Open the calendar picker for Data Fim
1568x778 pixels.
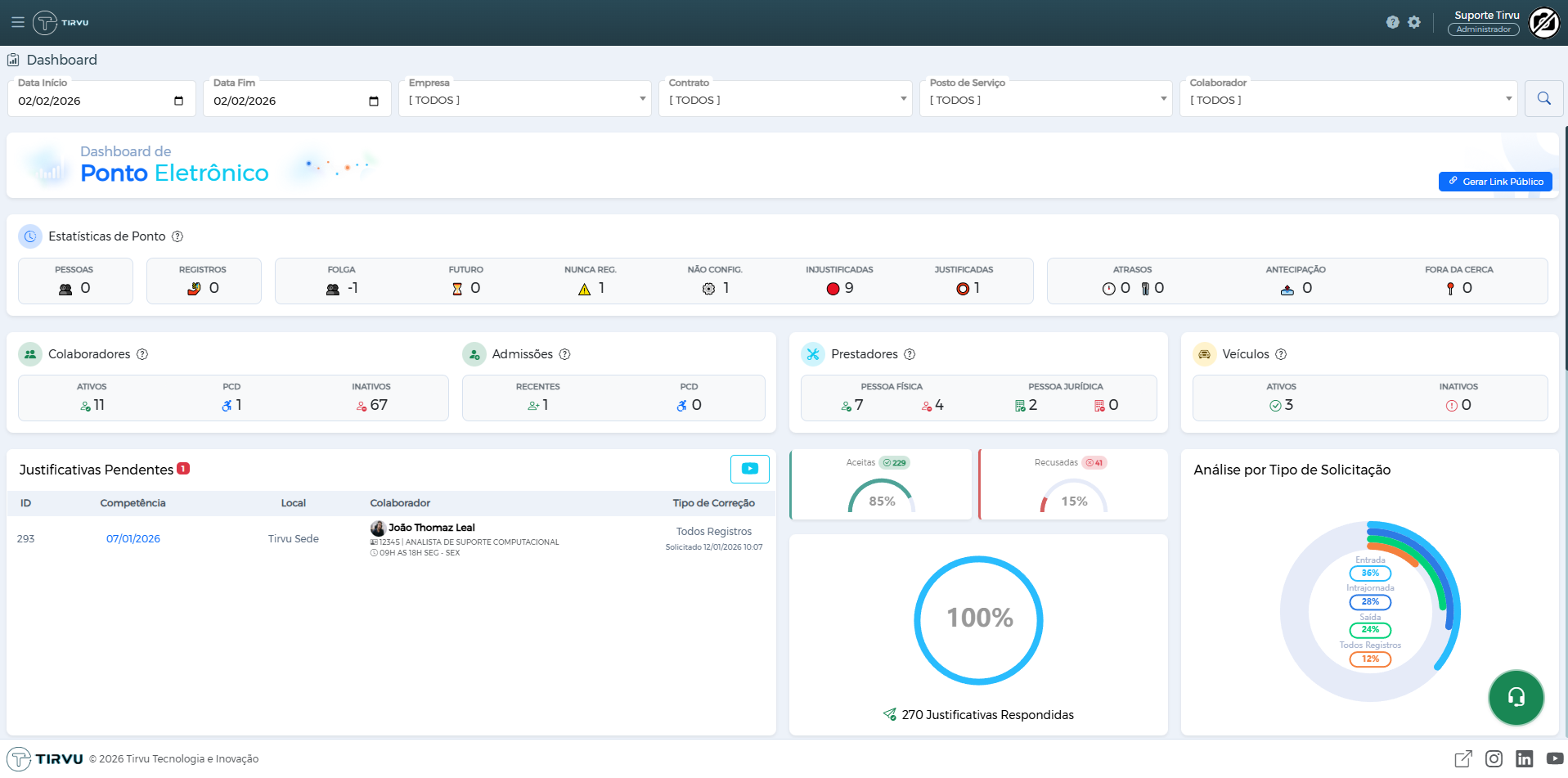(x=375, y=100)
